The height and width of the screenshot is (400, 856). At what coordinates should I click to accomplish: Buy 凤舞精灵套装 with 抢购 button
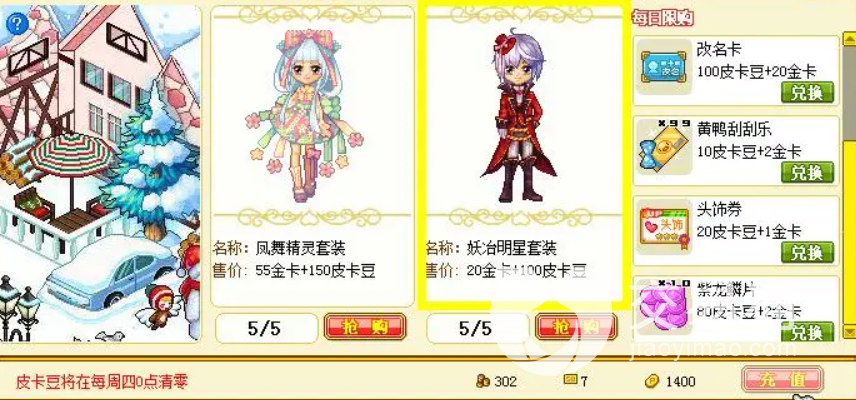point(365,327)
